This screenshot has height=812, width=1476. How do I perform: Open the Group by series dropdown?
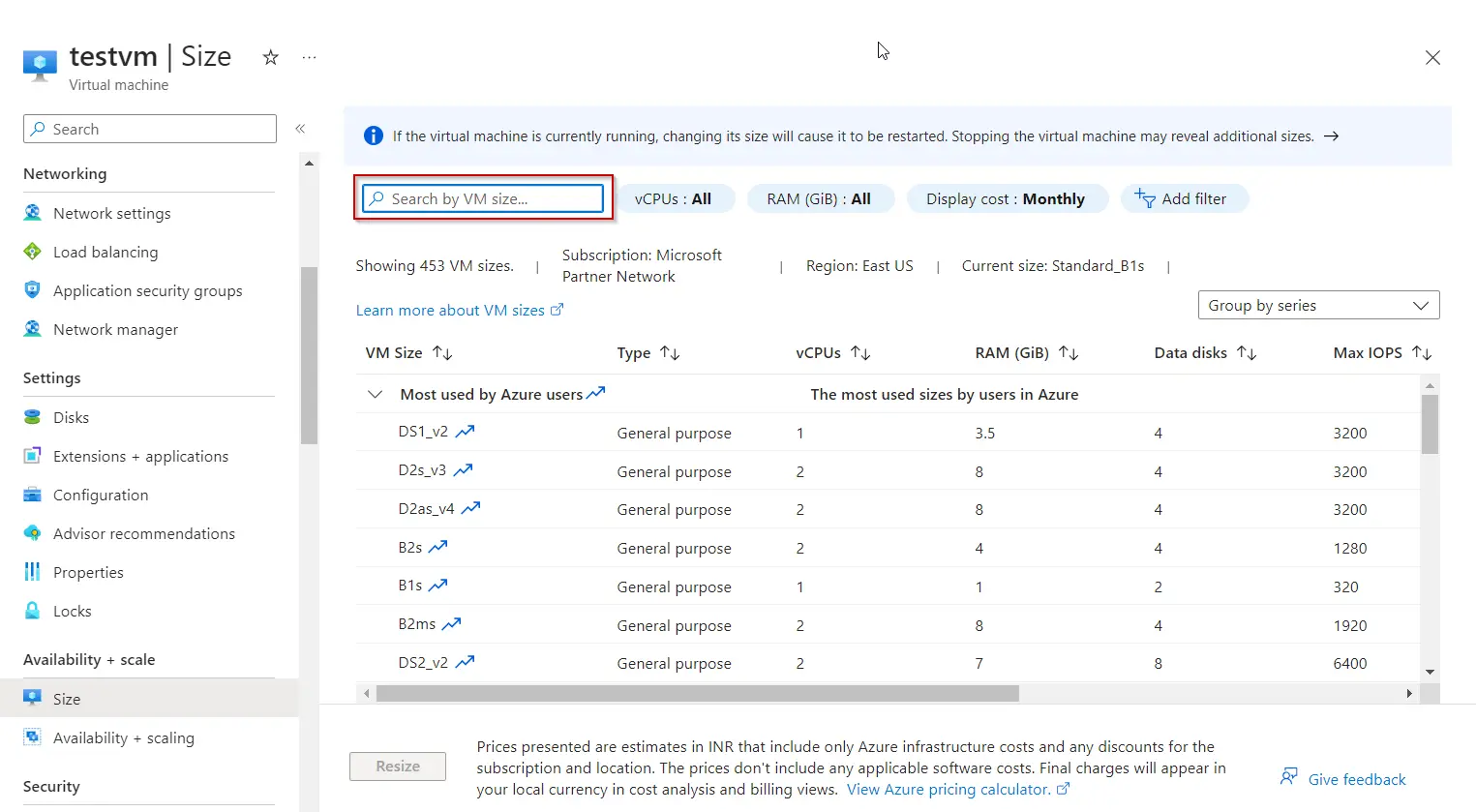[x=1318, y=306]
